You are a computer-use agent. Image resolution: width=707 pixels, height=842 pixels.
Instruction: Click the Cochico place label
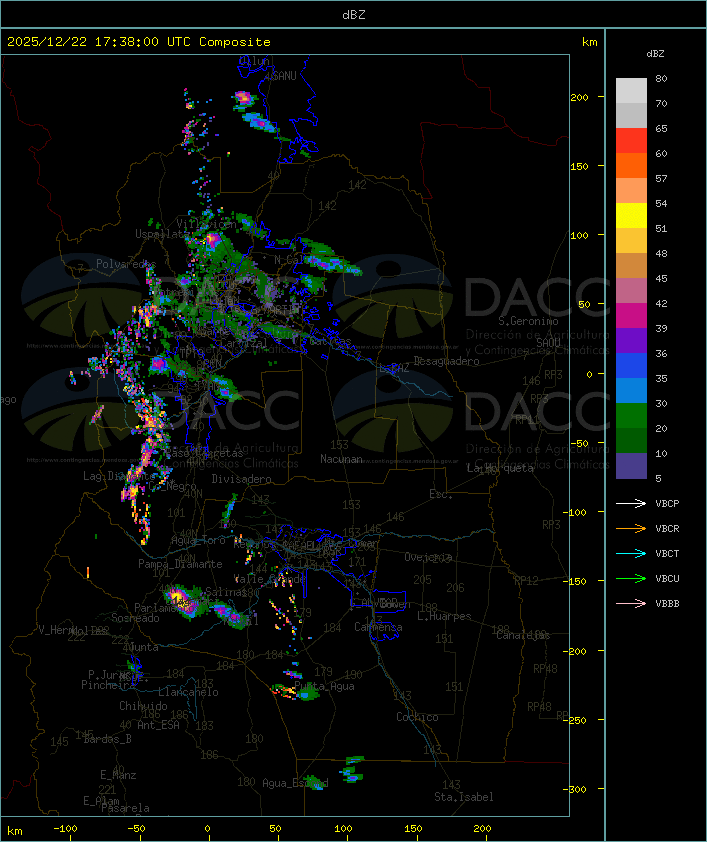(x=417, y=717)
